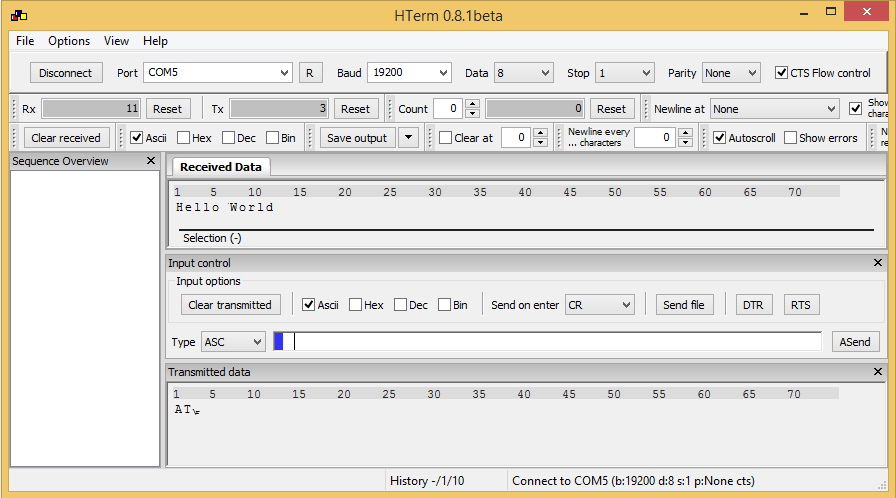The width and height of the screenshot is (896, 498).
Task: Increase the Count value with up arrow
Action: 472,104
